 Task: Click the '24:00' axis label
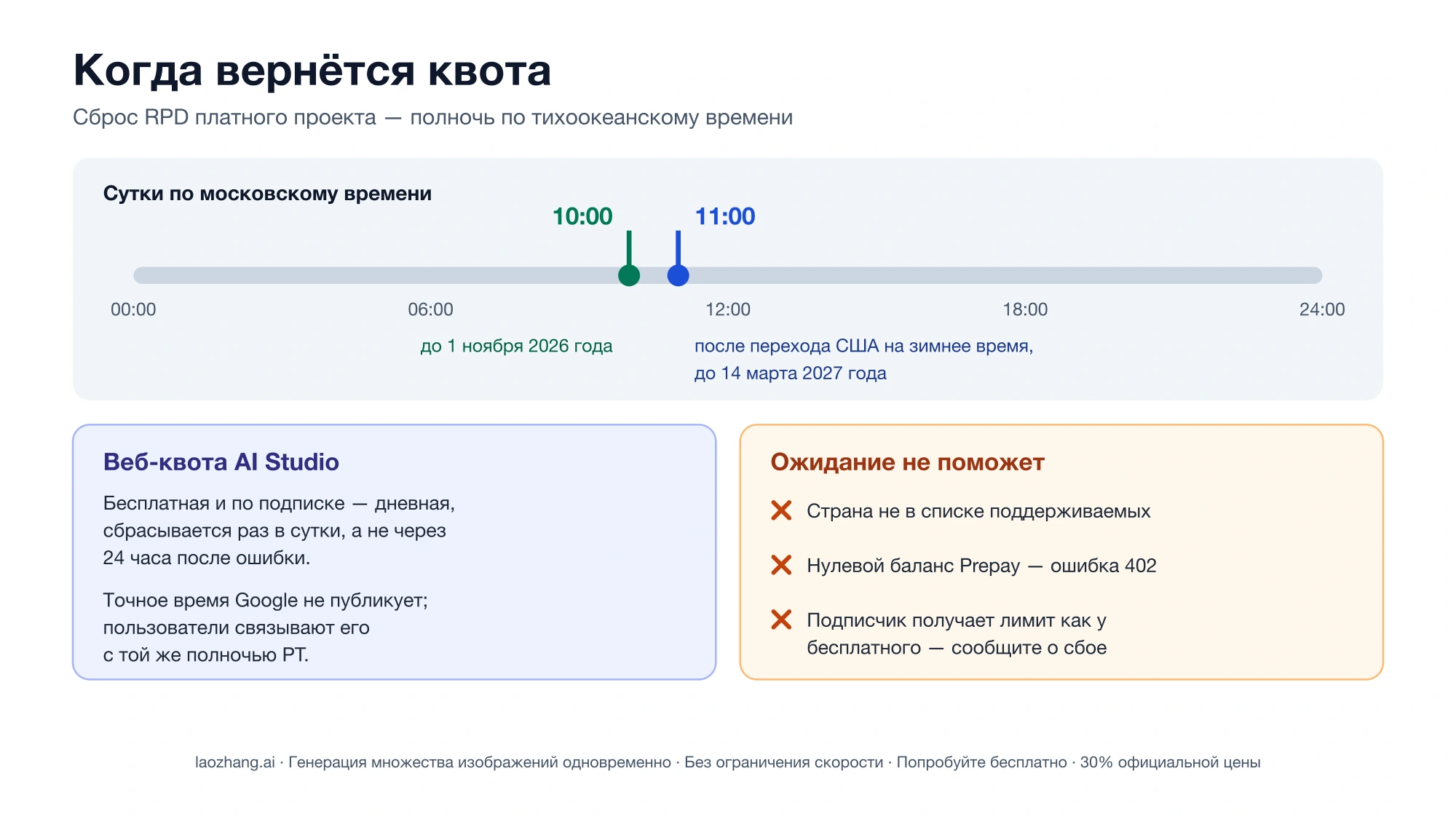tap(1322, 309)
